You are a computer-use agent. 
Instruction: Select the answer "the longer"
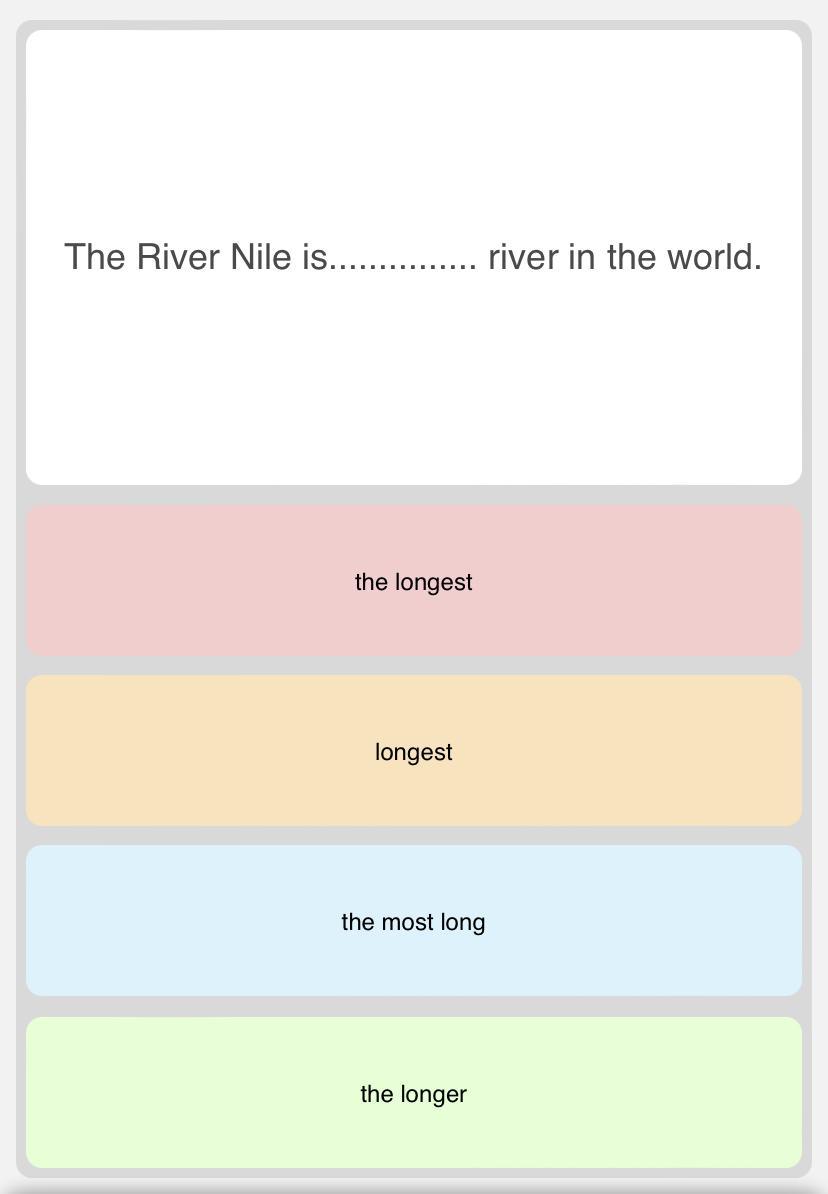coord(413,1094)
